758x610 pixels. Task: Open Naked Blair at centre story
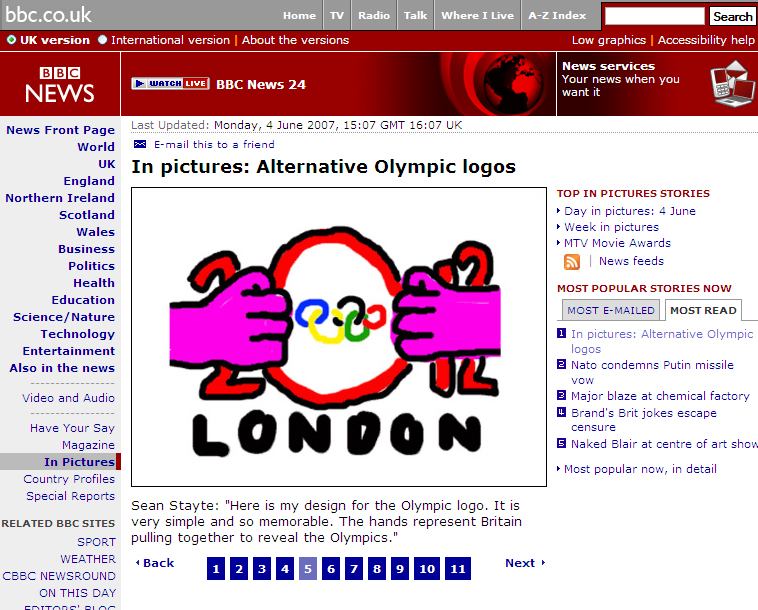(664, 444)
